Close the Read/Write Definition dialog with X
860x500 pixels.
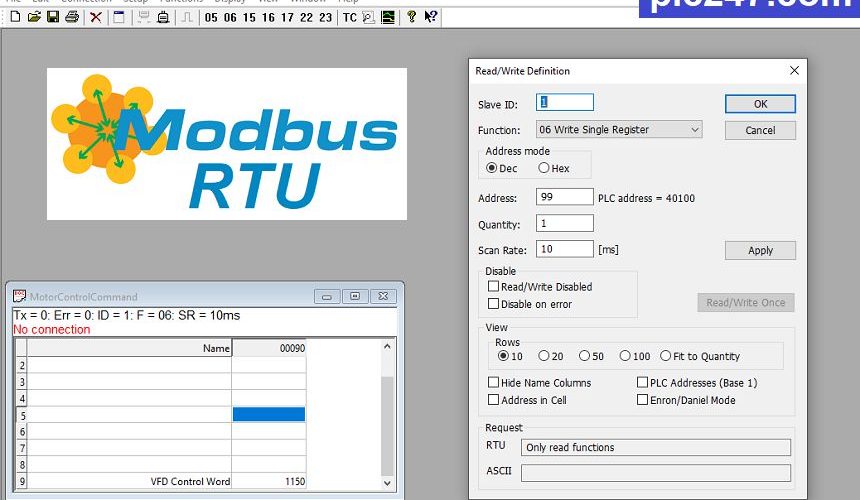point(794,70)
